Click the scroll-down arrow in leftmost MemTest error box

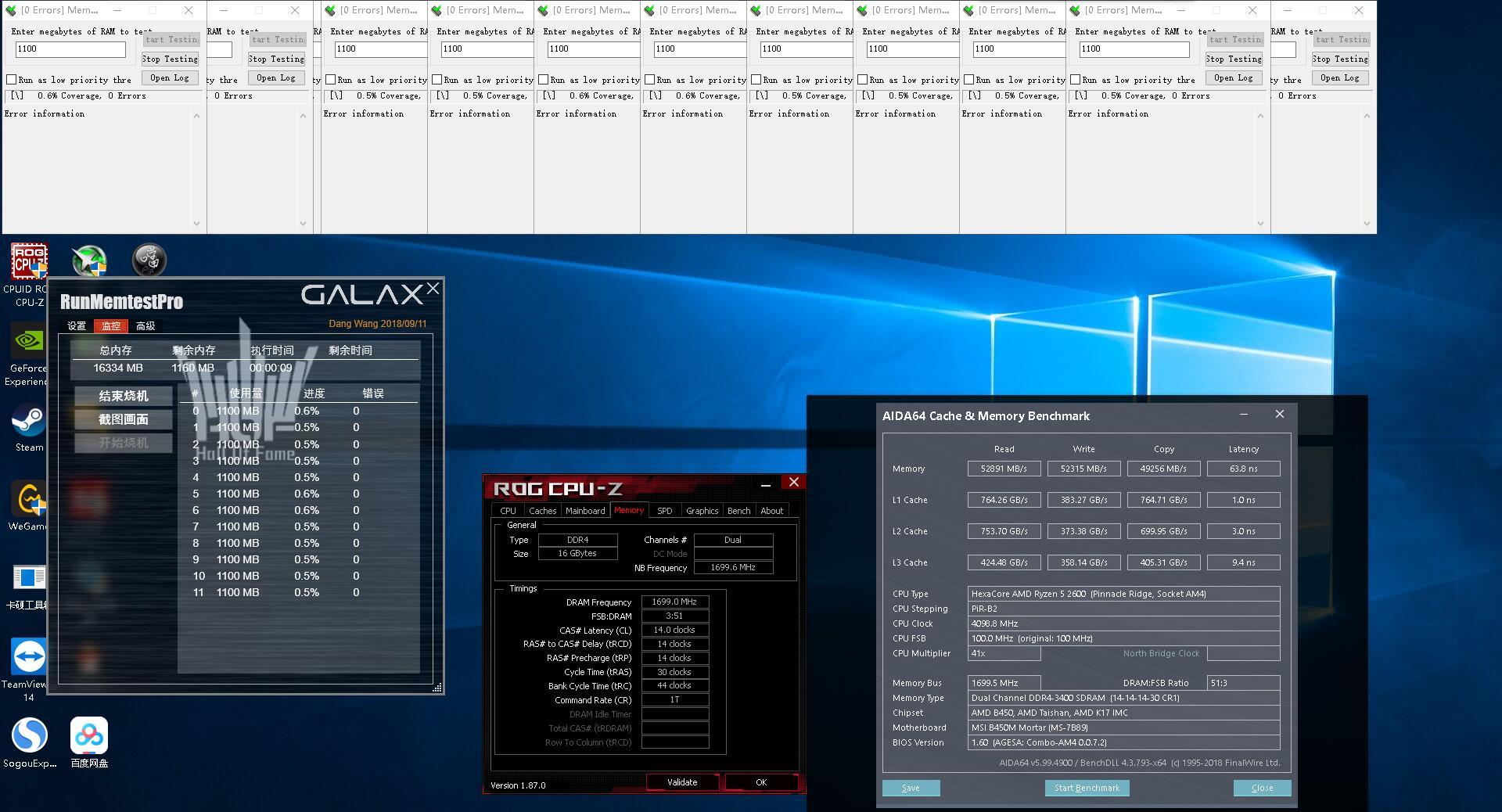[x=196, y=224]
